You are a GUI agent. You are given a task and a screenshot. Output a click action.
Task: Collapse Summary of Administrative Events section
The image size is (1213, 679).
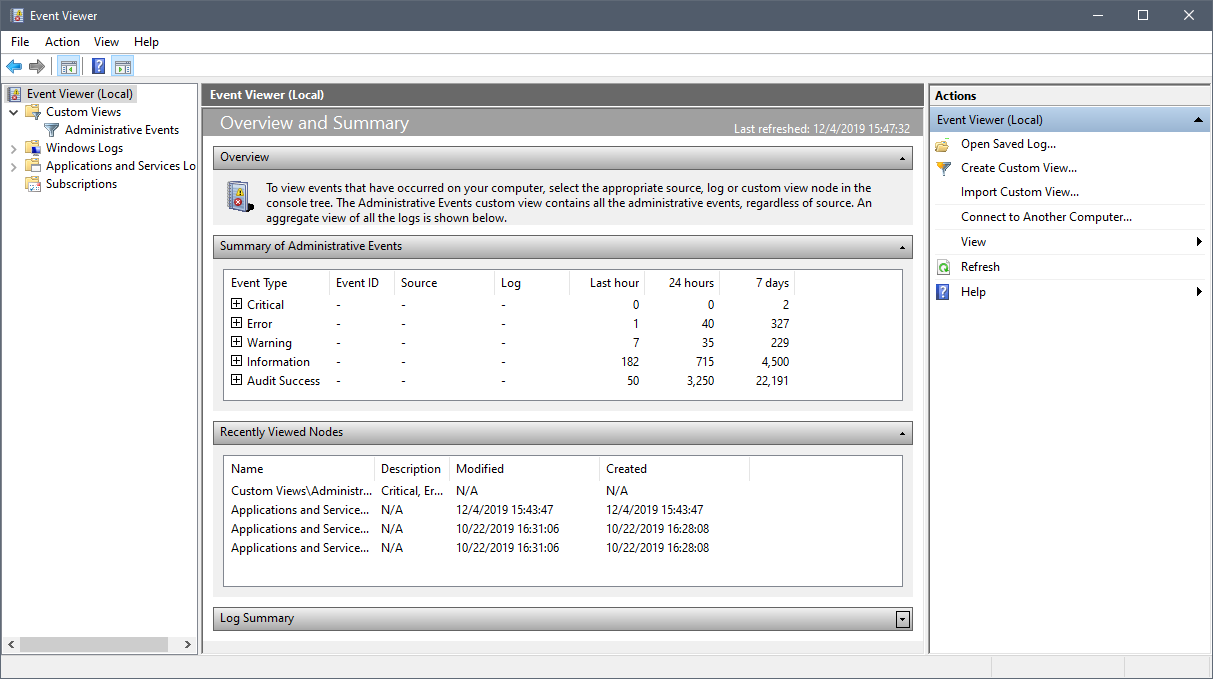tap(903, 247)
